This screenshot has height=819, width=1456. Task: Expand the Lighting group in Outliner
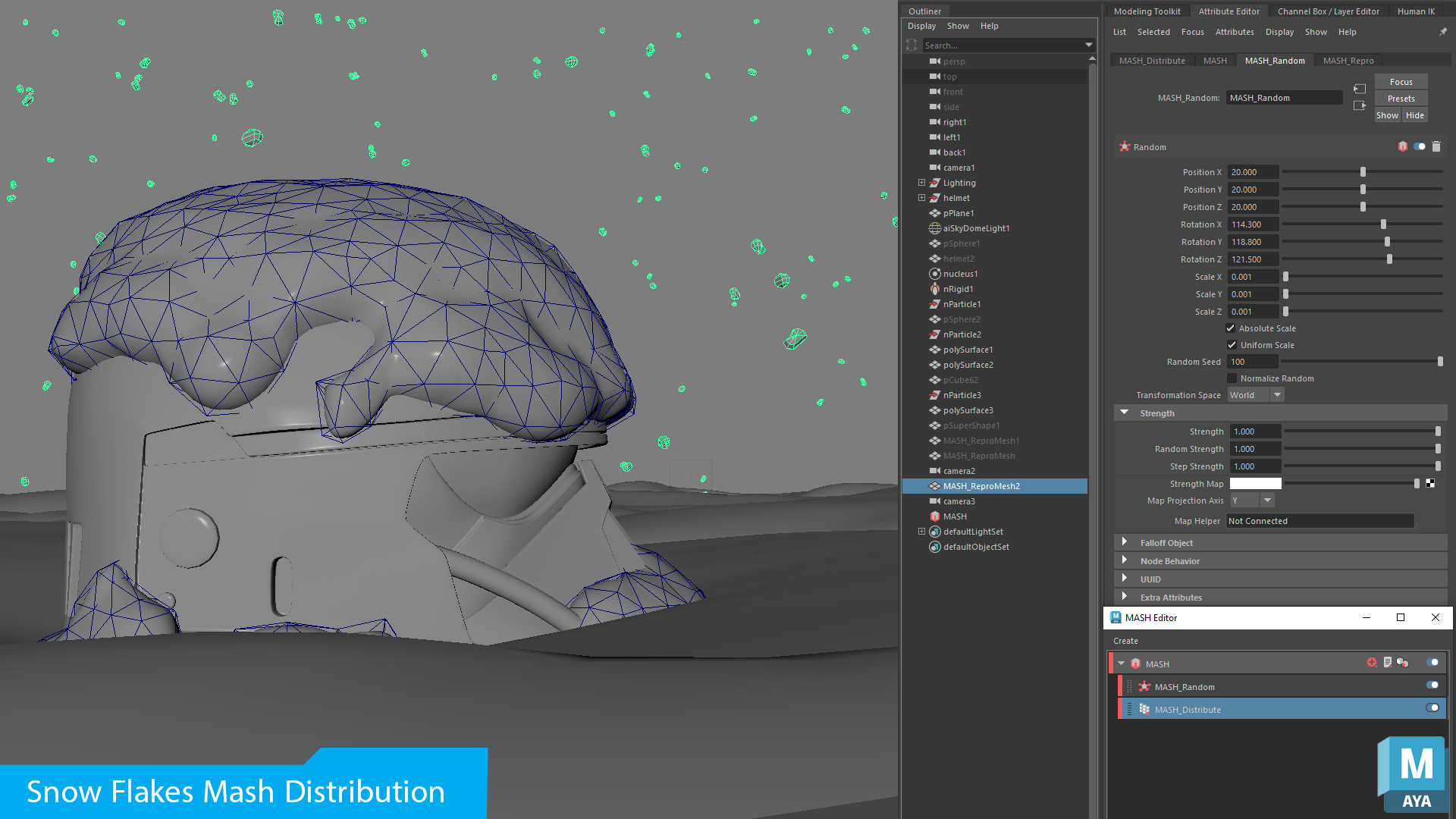[x=921, y=183]
